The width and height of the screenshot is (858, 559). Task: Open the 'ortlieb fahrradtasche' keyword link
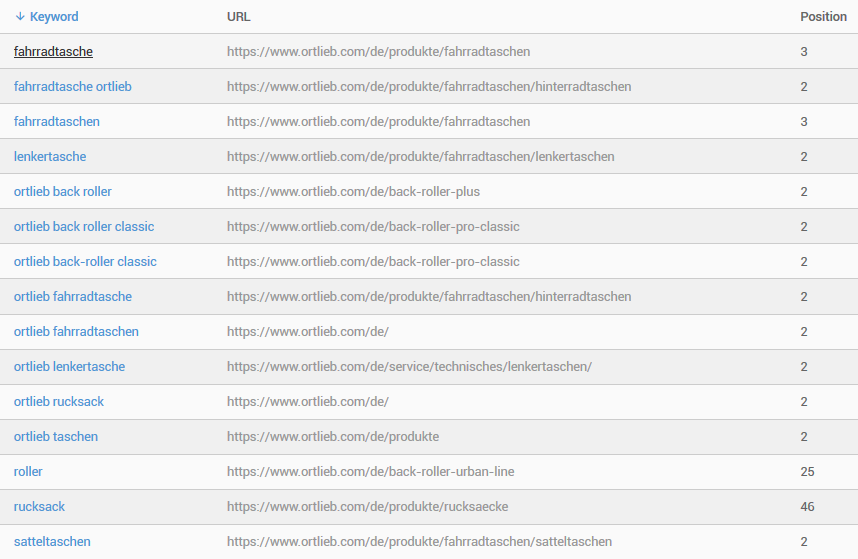point(73,296)
